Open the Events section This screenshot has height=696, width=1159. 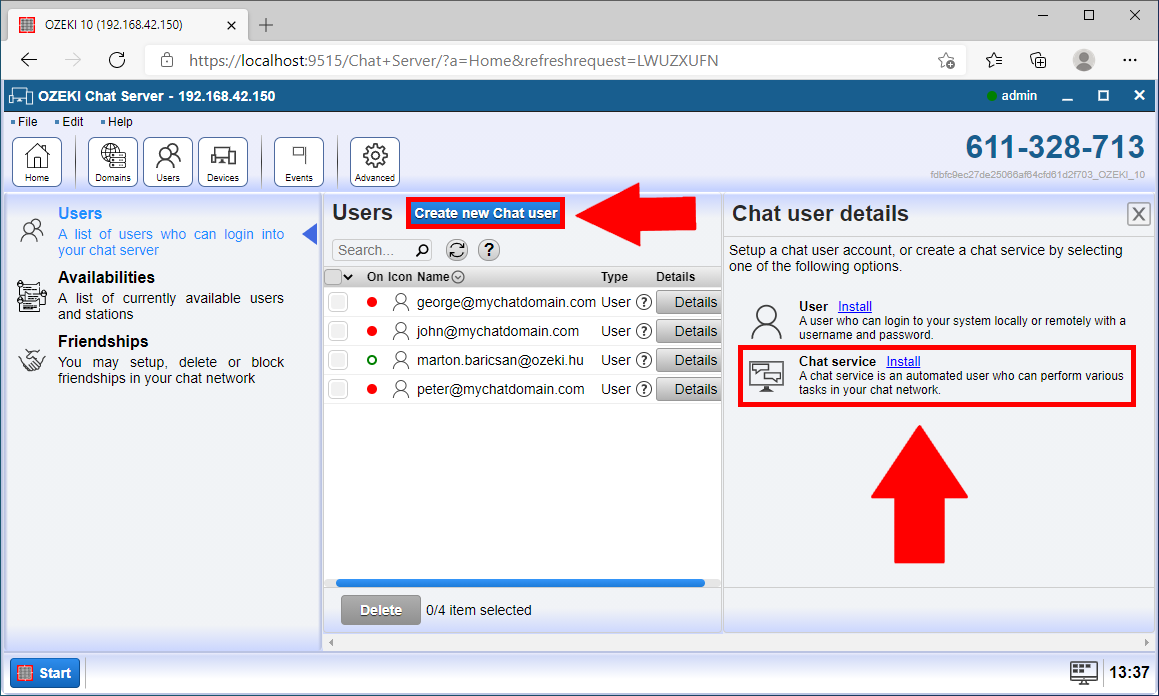[298, 160]
